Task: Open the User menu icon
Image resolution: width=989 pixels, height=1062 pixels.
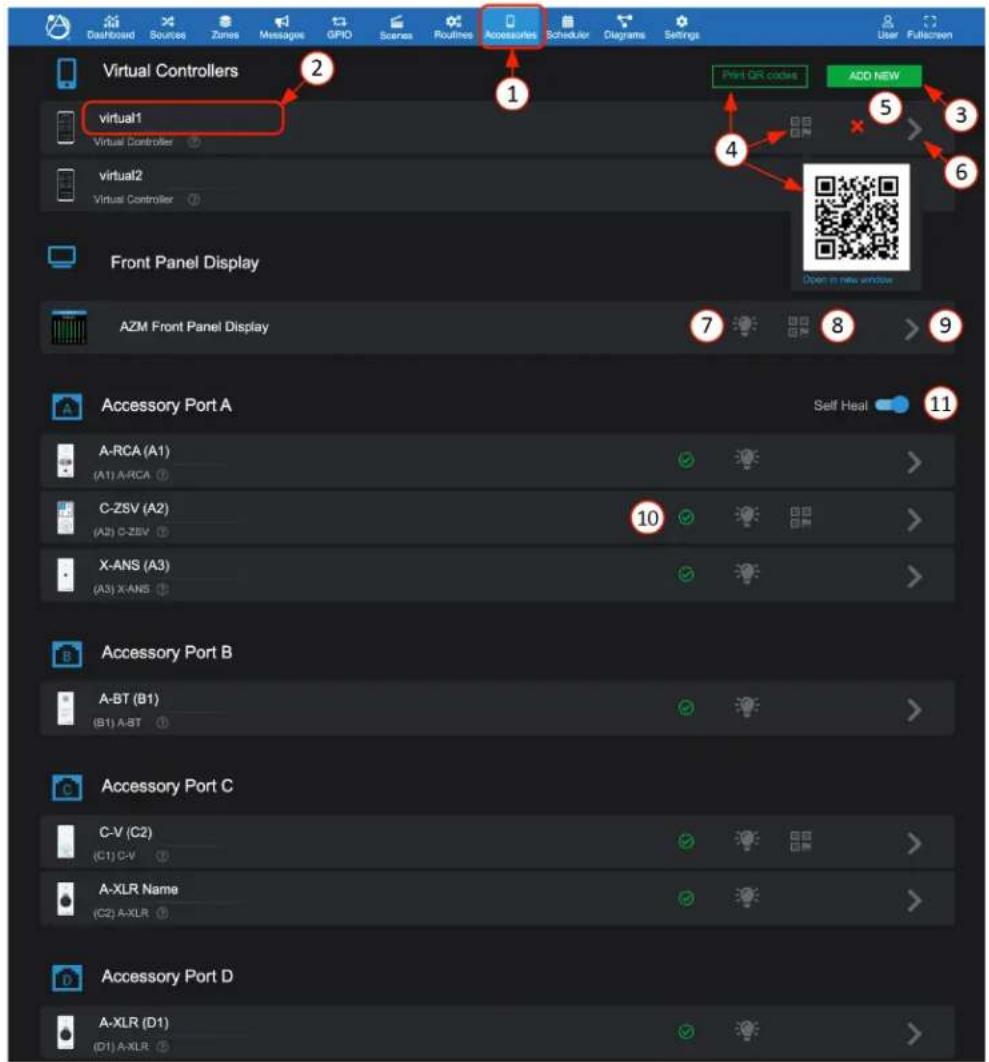Action: [x=887, y=27]
